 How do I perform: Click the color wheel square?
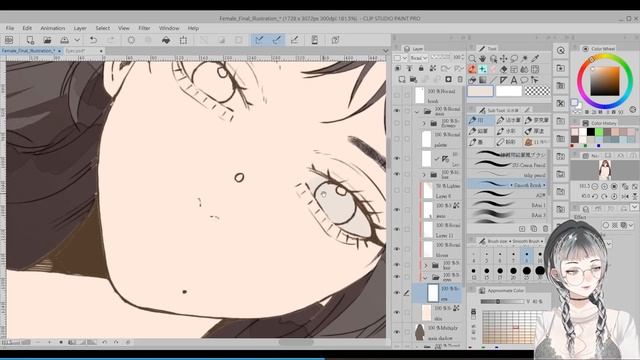coord(604,81)
